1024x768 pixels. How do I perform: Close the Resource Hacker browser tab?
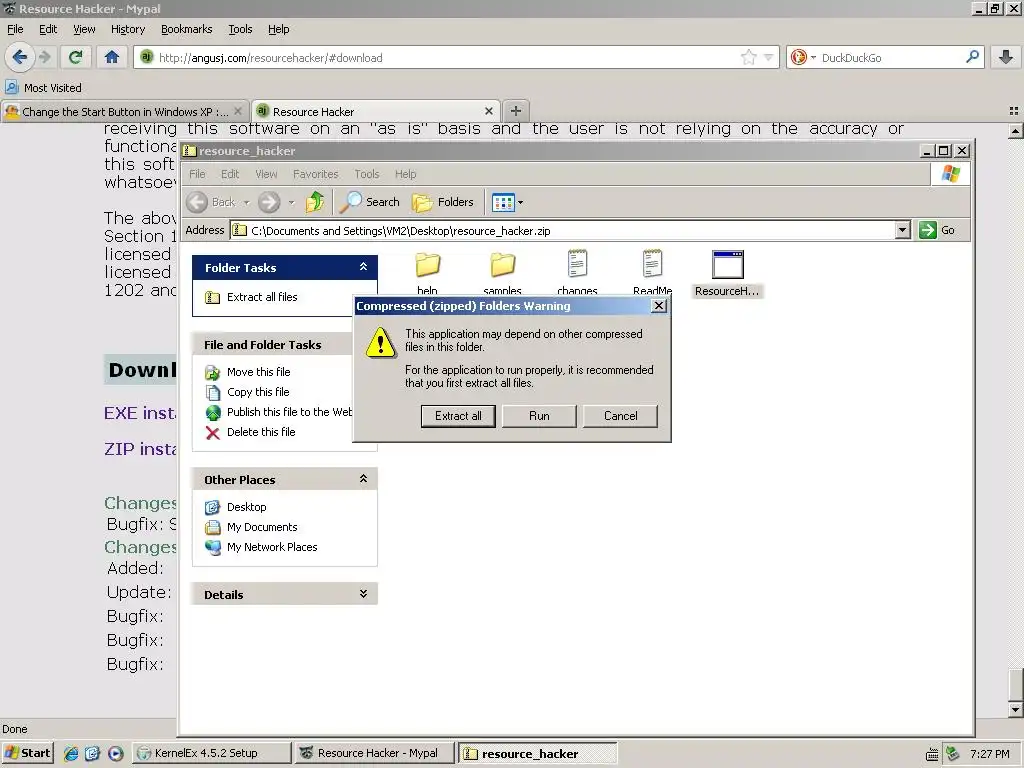[488, 112]
